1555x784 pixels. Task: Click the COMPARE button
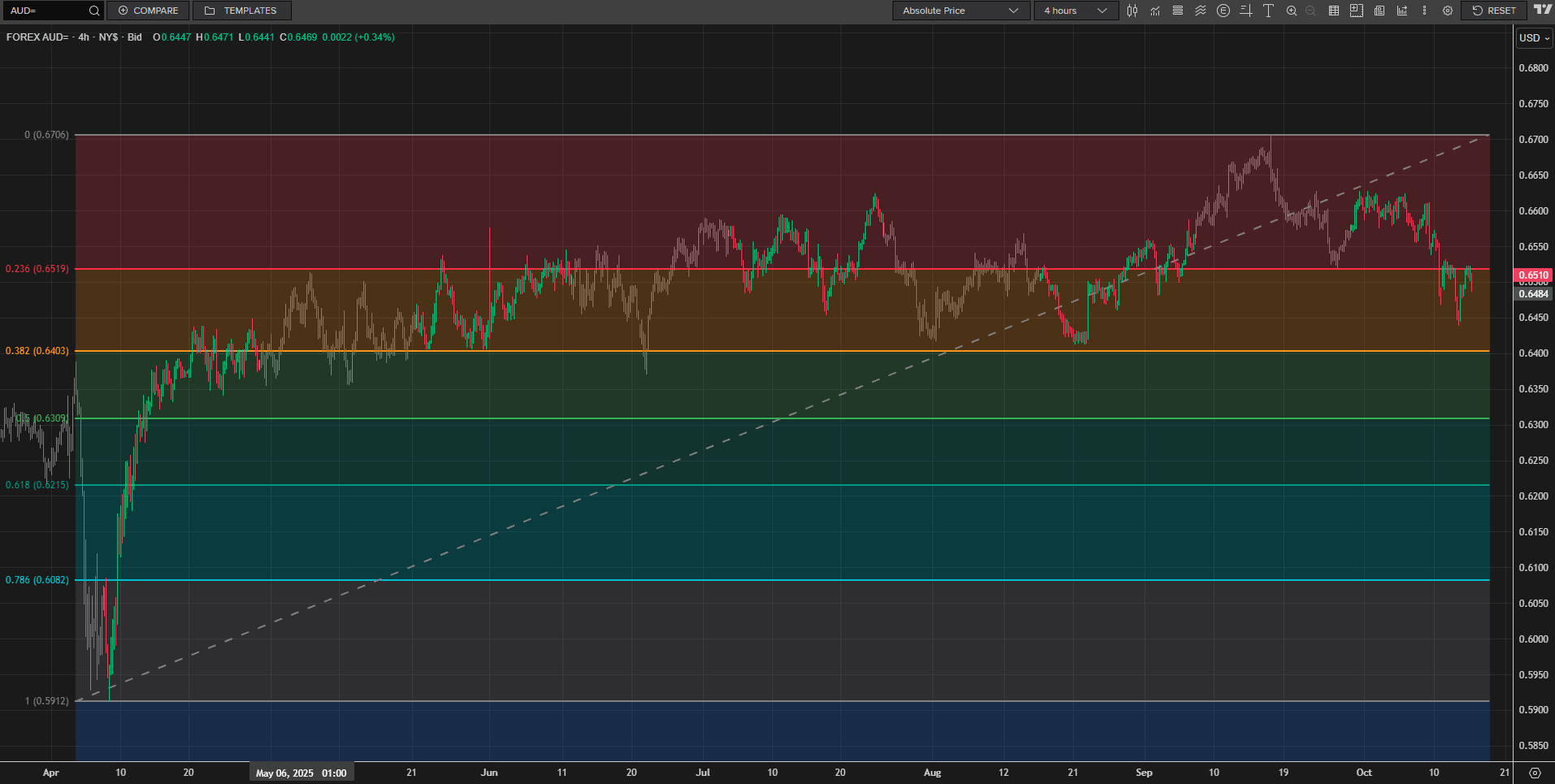(x=148, y=11)
